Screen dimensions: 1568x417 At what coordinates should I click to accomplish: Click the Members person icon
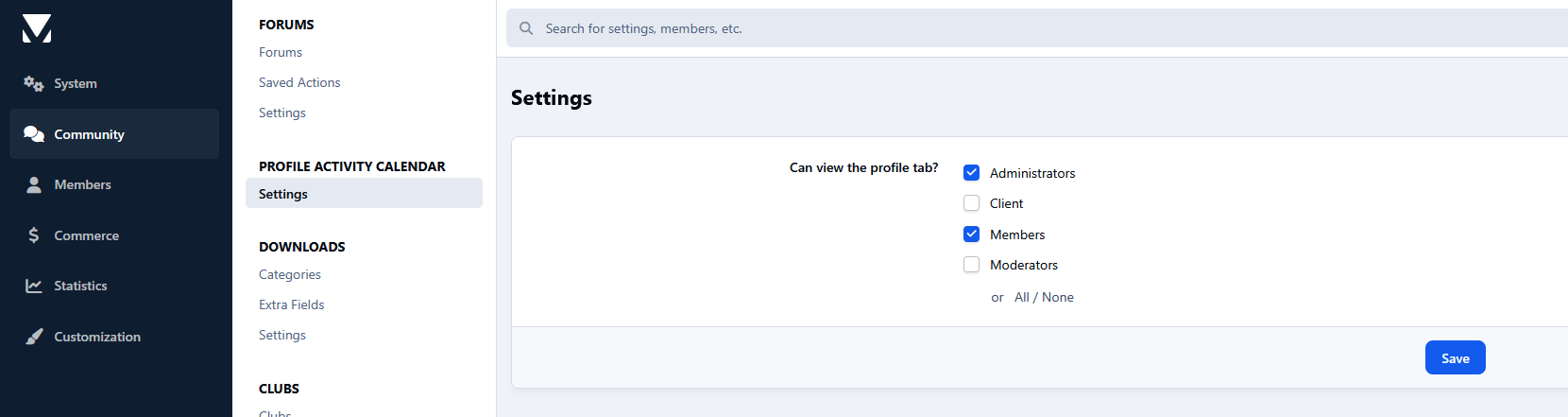34,184
